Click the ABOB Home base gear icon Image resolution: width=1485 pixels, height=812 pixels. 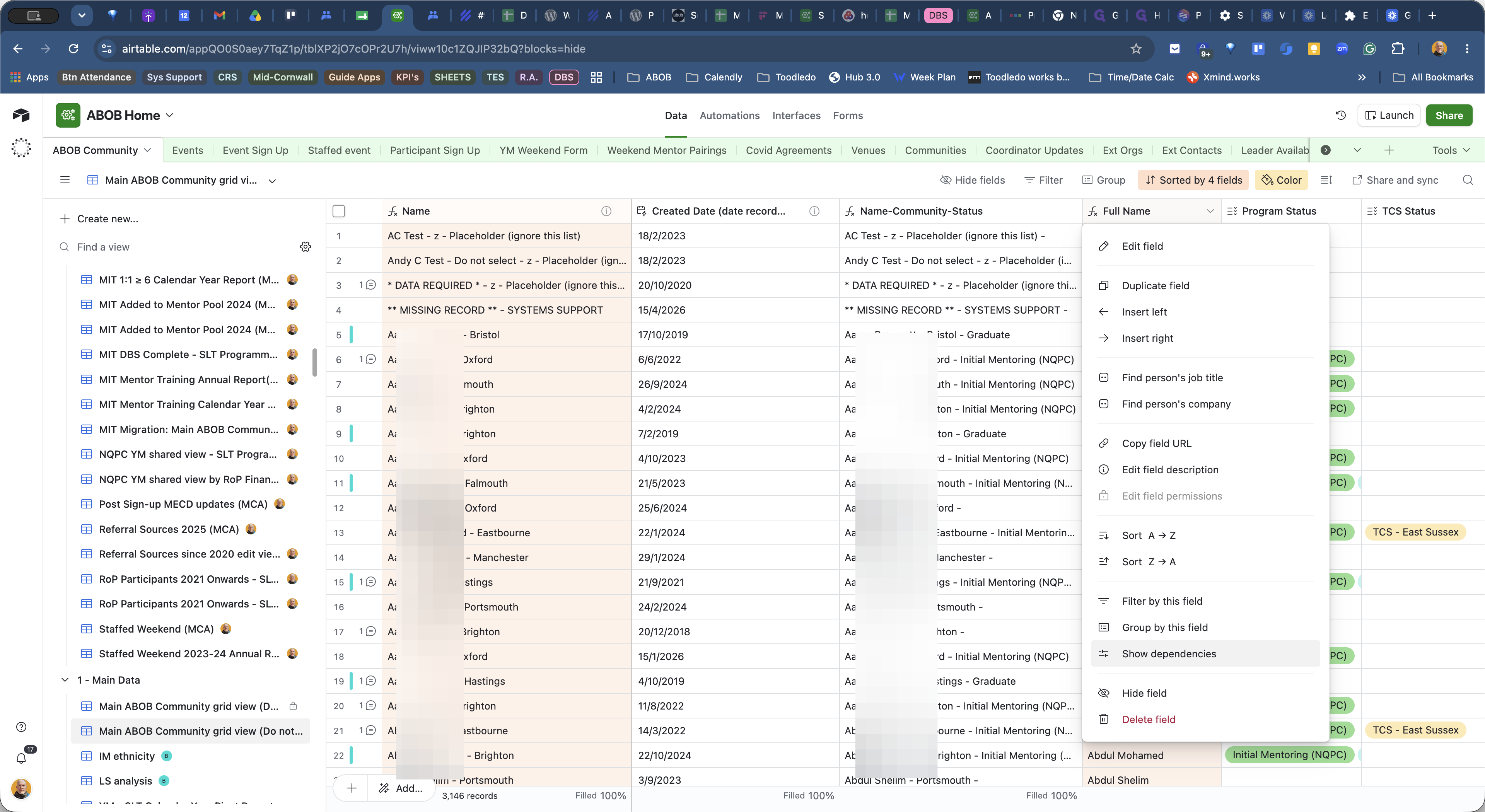68,115
